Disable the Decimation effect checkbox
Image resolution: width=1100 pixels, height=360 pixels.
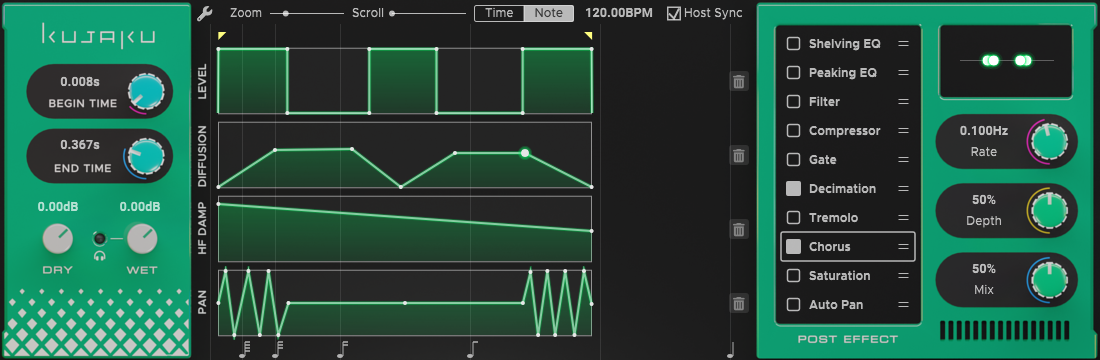click(793, 189)
